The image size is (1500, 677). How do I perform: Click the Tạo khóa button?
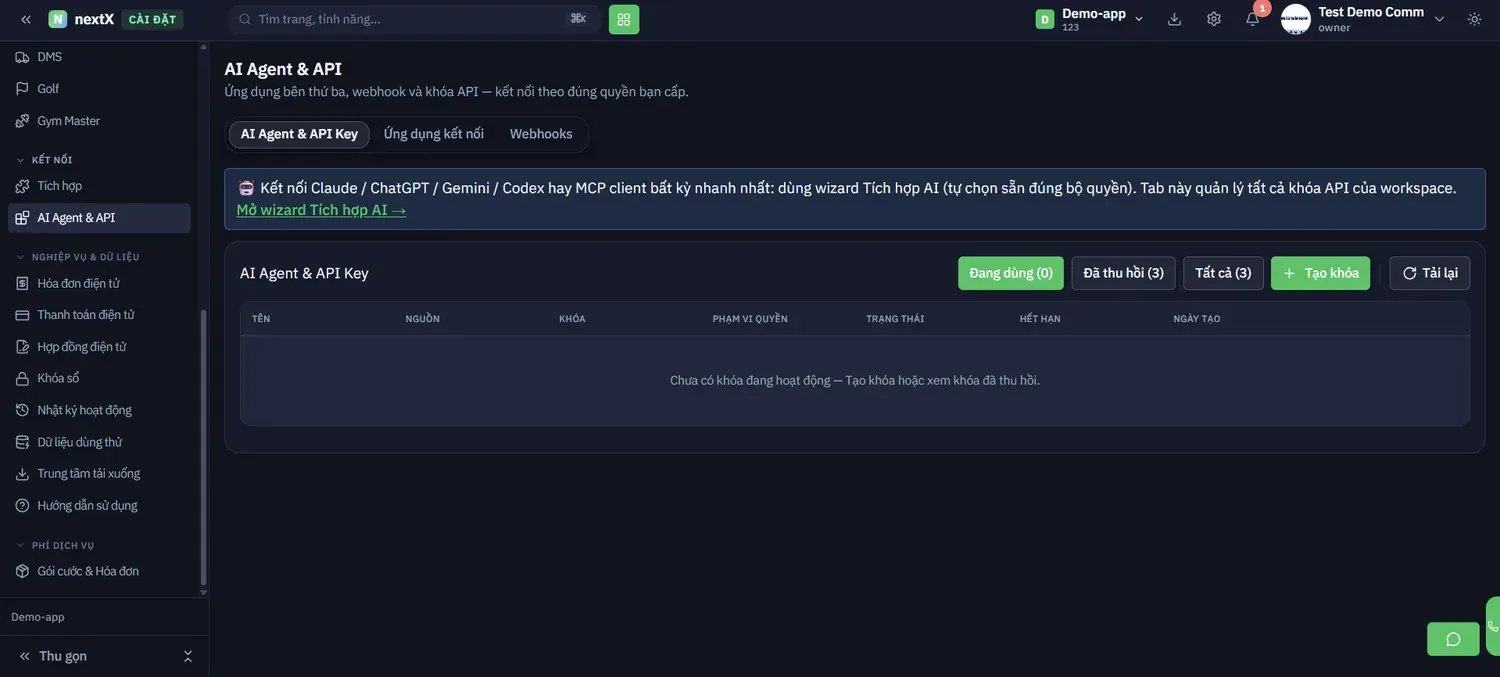point(1320,273)
